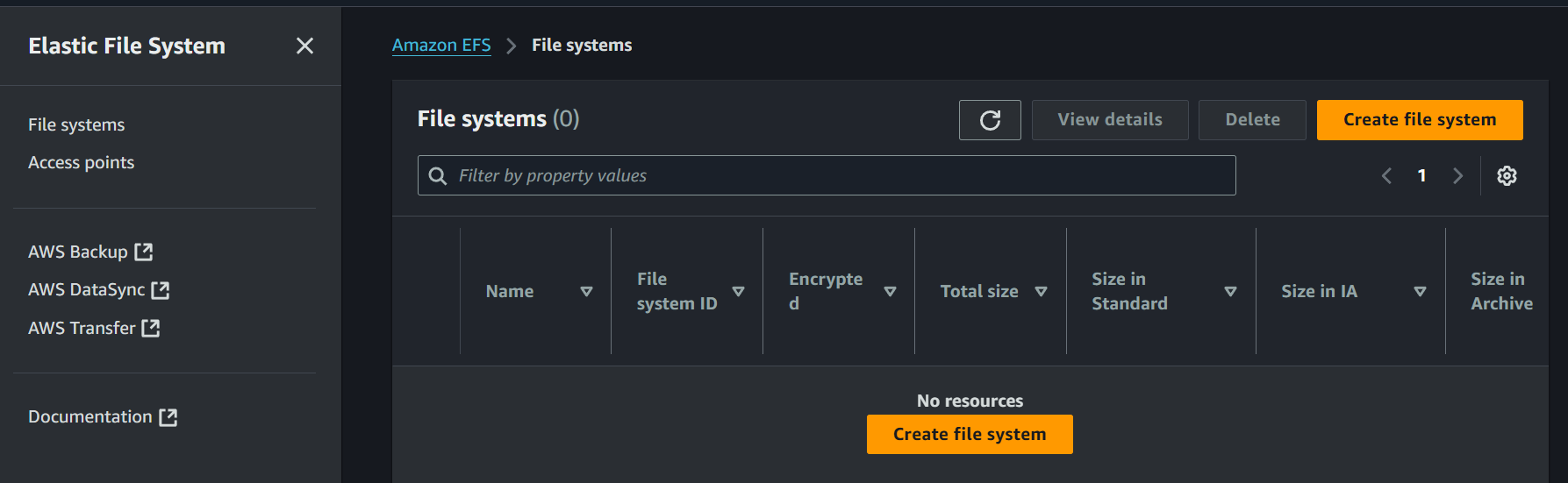Click AWS Transfer external link icon
Viewport: 1568px width, 483px height.
pos(151,328)
